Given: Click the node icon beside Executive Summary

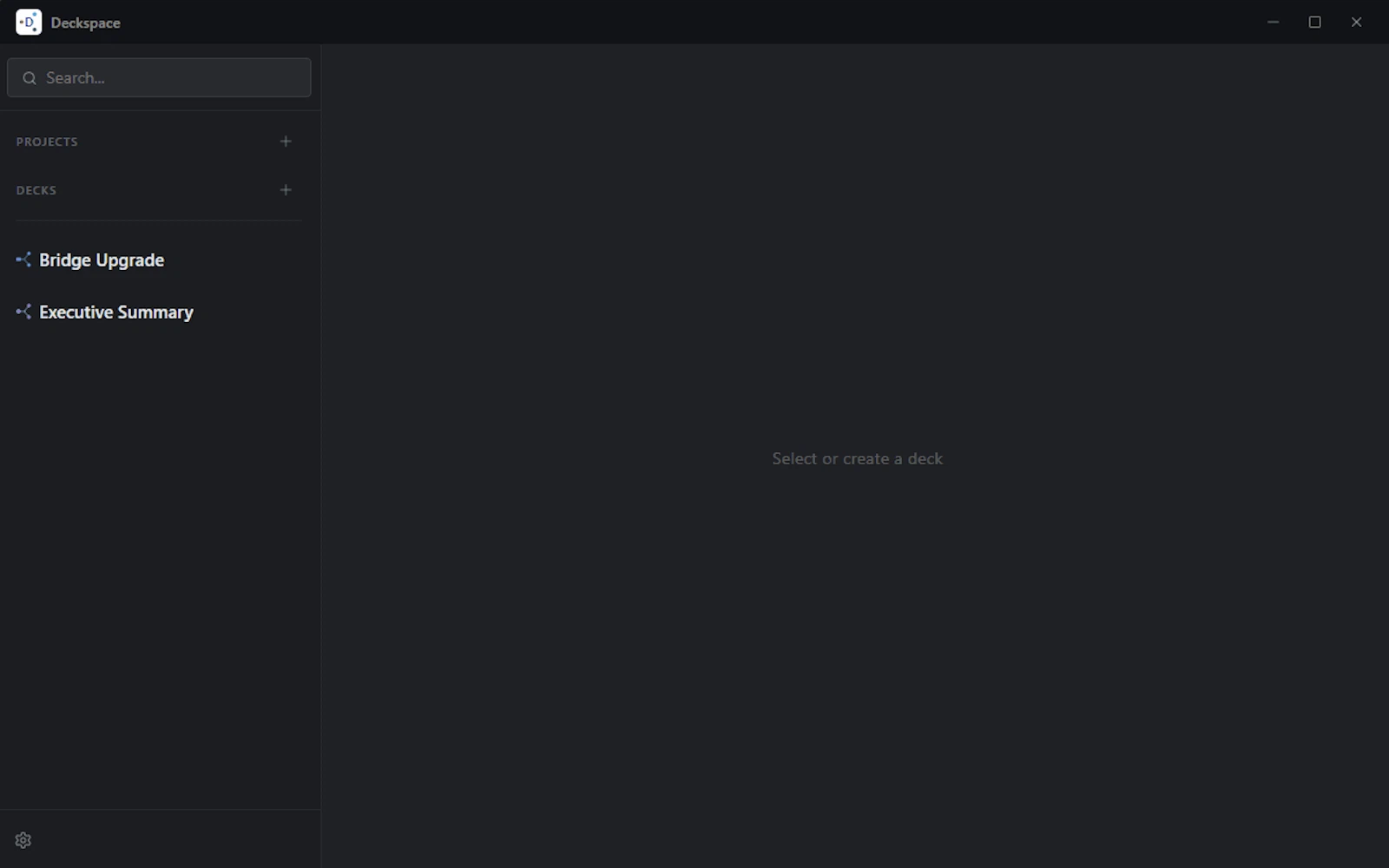Looking at the screenshot, I should [23, 312].
